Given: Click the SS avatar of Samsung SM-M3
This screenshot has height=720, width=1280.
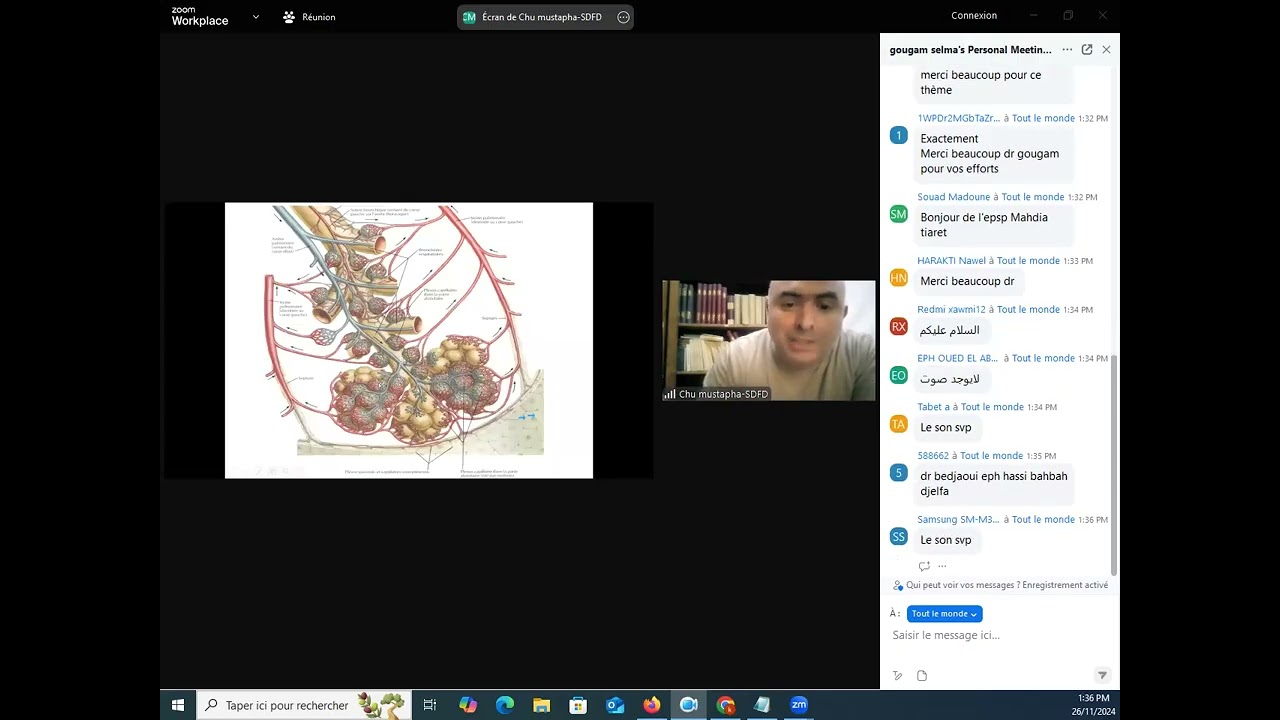Looking at the screenshot, I should [898, 537].
